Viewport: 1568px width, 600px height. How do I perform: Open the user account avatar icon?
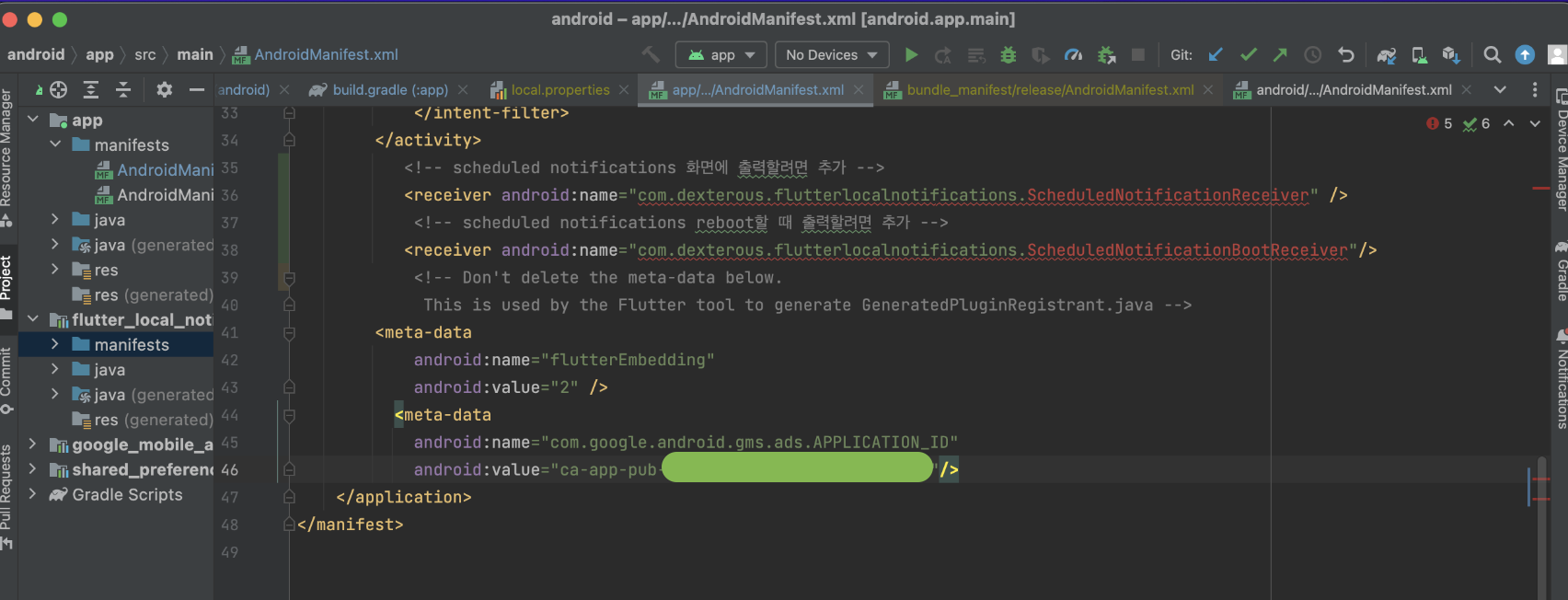point(1557,55)
